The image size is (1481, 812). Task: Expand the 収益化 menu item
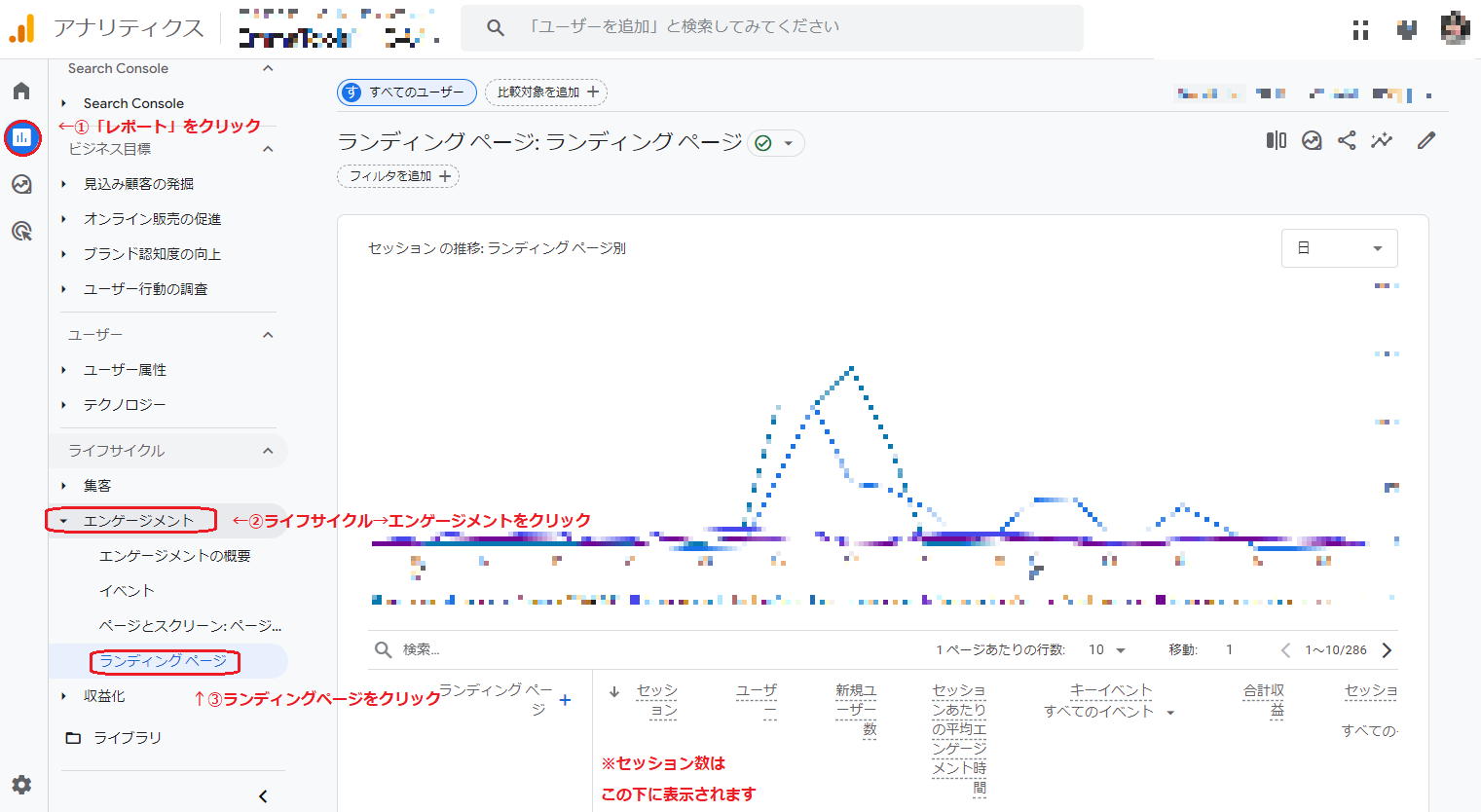pos(105,696)
